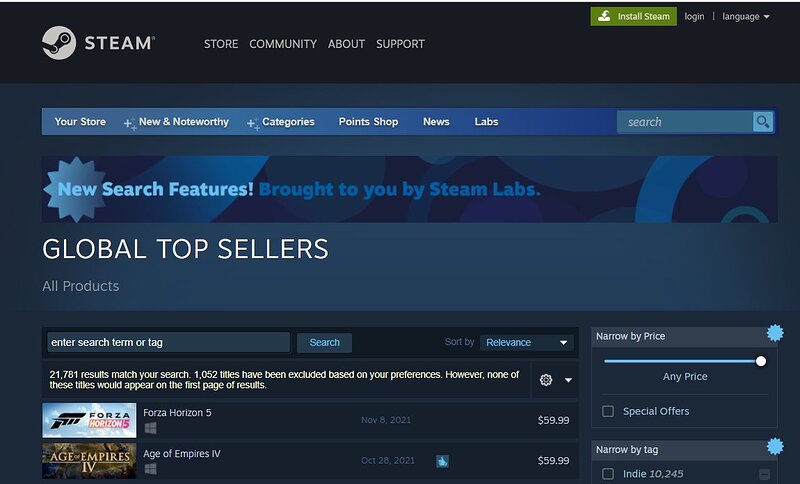Open the COMMUNITY menu
The height and width of the screenshot is (484, 800).
[x=283, y=44]
